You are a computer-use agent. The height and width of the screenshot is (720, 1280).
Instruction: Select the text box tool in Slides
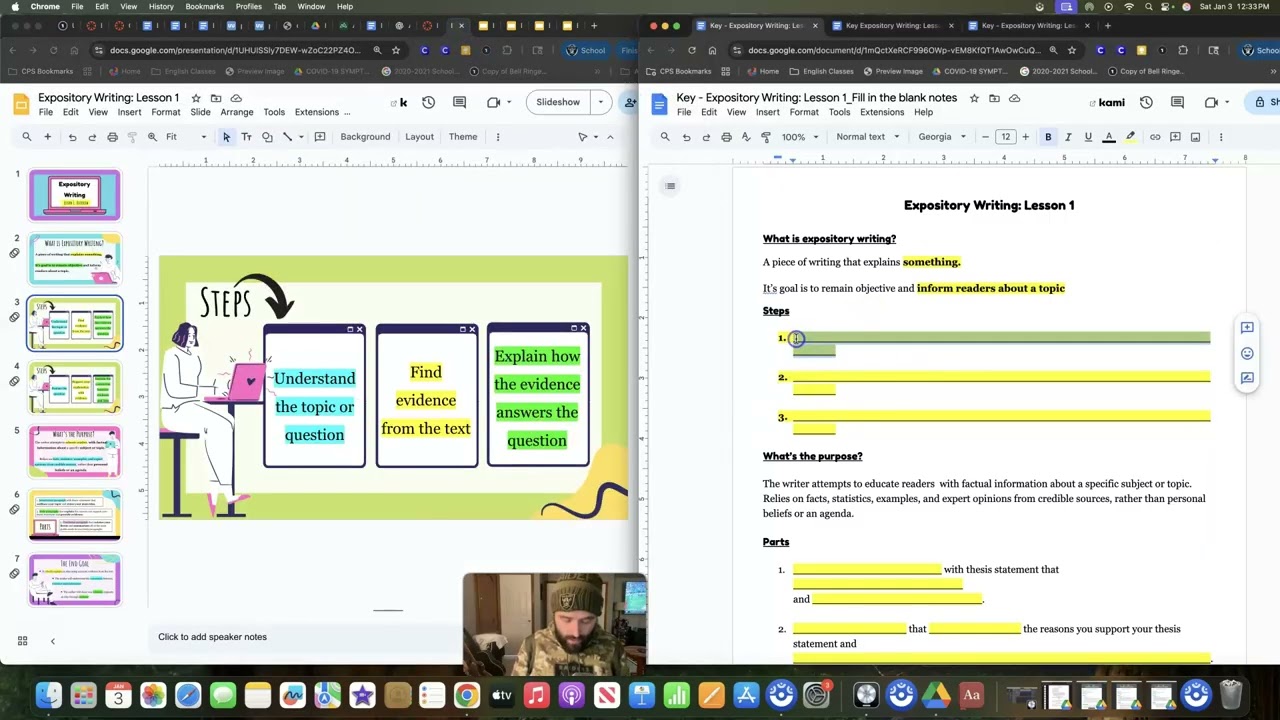point(246,137)
